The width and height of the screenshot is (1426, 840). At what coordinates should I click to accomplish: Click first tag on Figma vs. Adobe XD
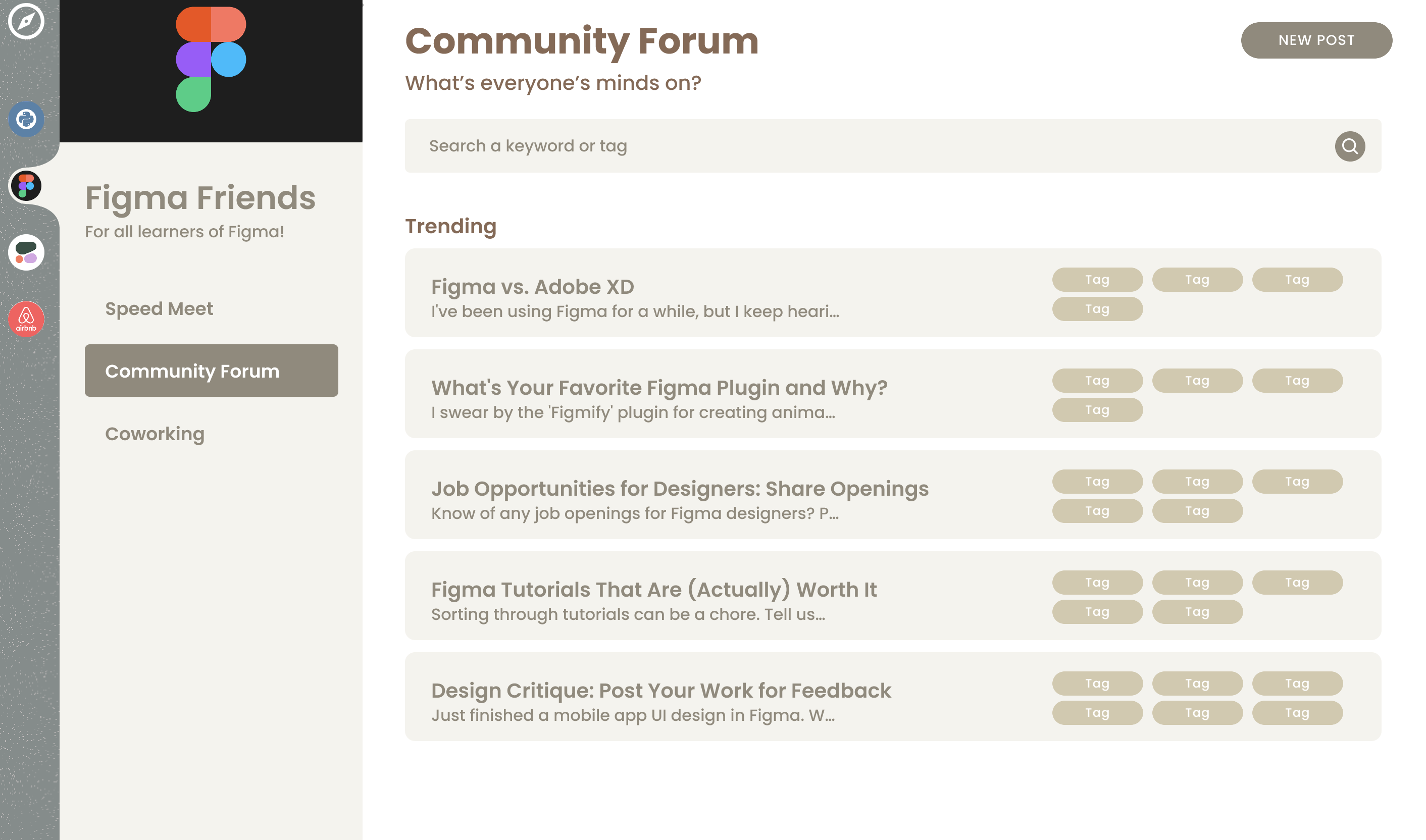point(1097,280)
